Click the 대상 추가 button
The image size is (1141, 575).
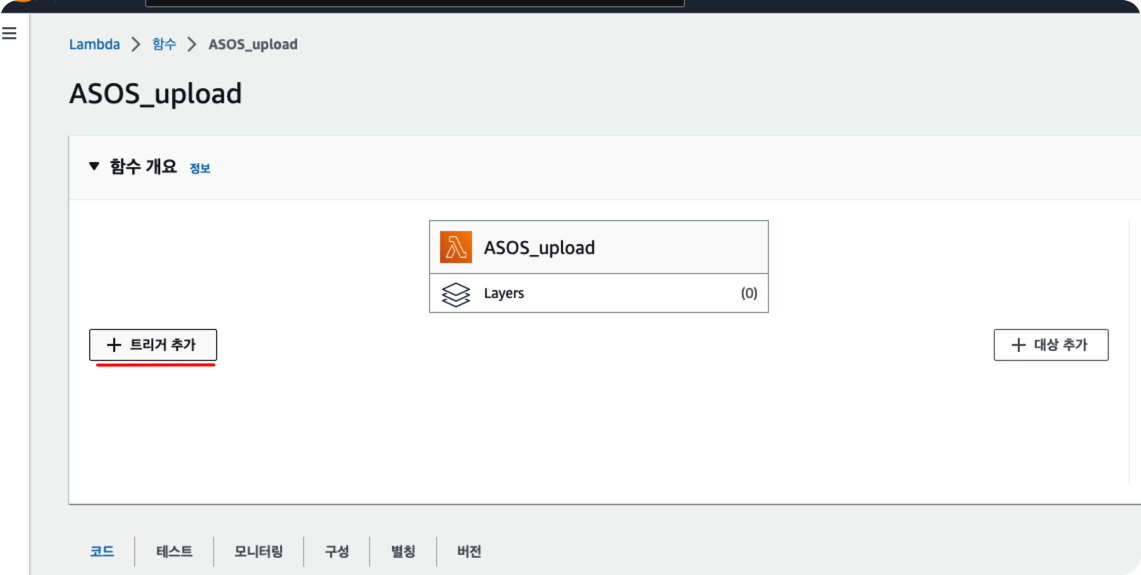coord(1051,345)
